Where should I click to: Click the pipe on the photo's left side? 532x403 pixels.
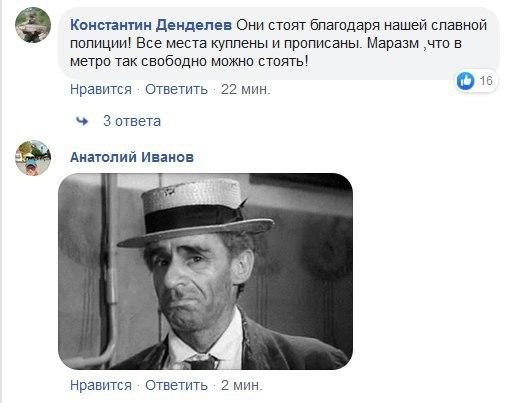coord(108,271)
